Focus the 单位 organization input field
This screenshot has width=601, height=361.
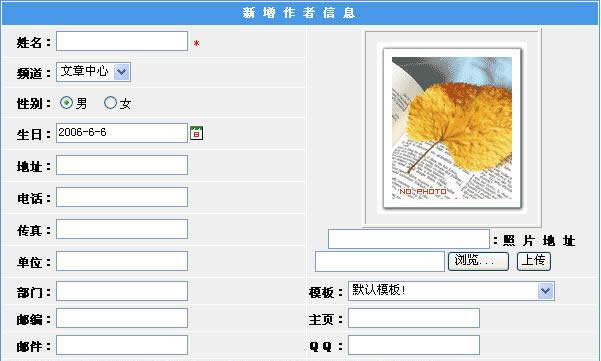coord(122,261)
